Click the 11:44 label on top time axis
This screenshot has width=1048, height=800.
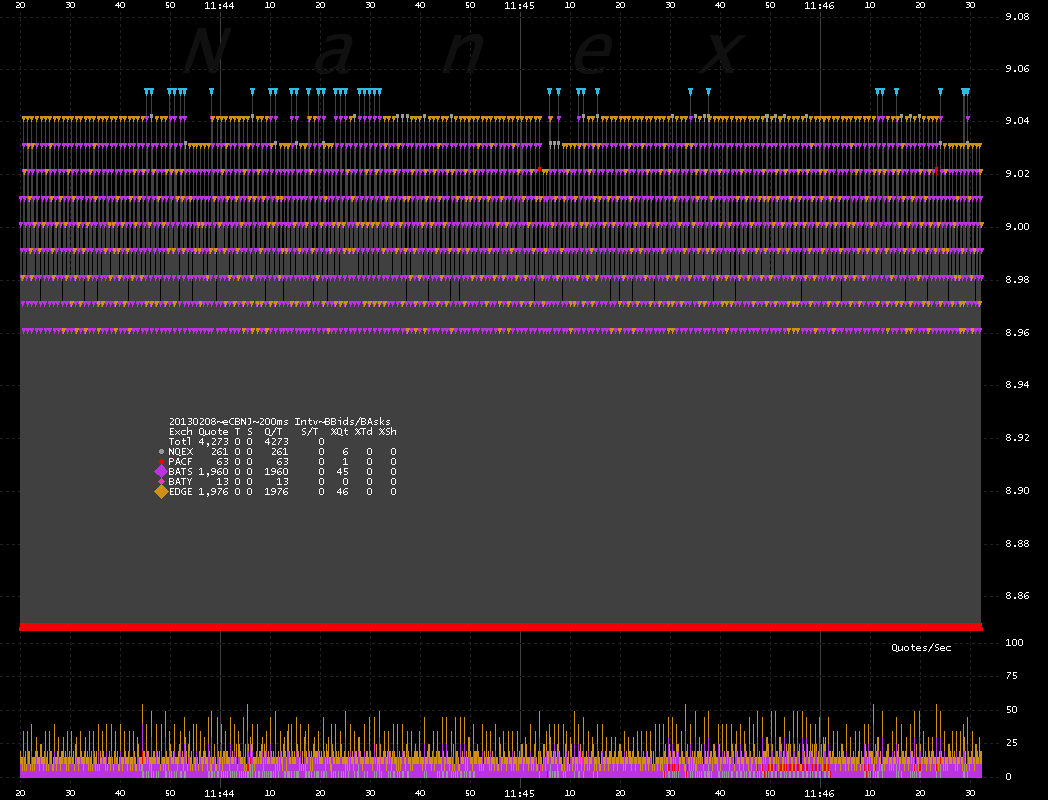pyautogui.click(x=219, y=5)
